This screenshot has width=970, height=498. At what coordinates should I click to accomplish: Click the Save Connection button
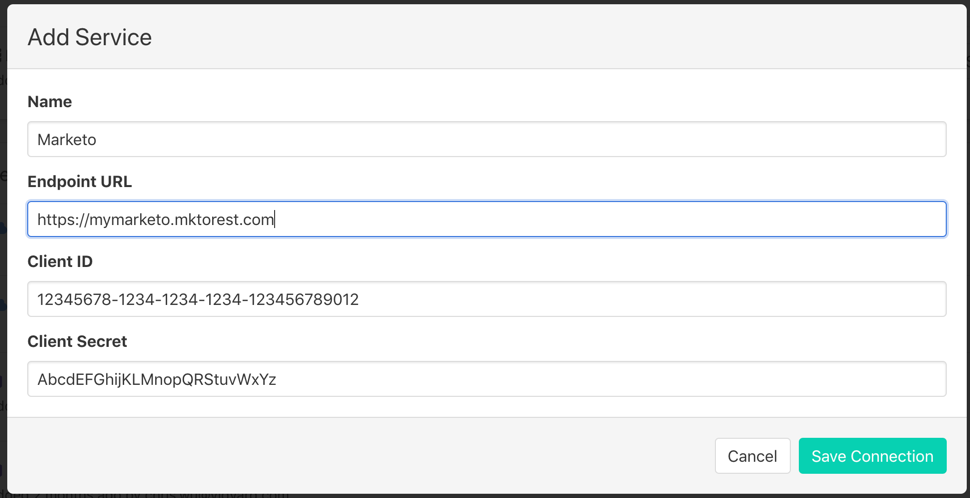click(872, 456)
